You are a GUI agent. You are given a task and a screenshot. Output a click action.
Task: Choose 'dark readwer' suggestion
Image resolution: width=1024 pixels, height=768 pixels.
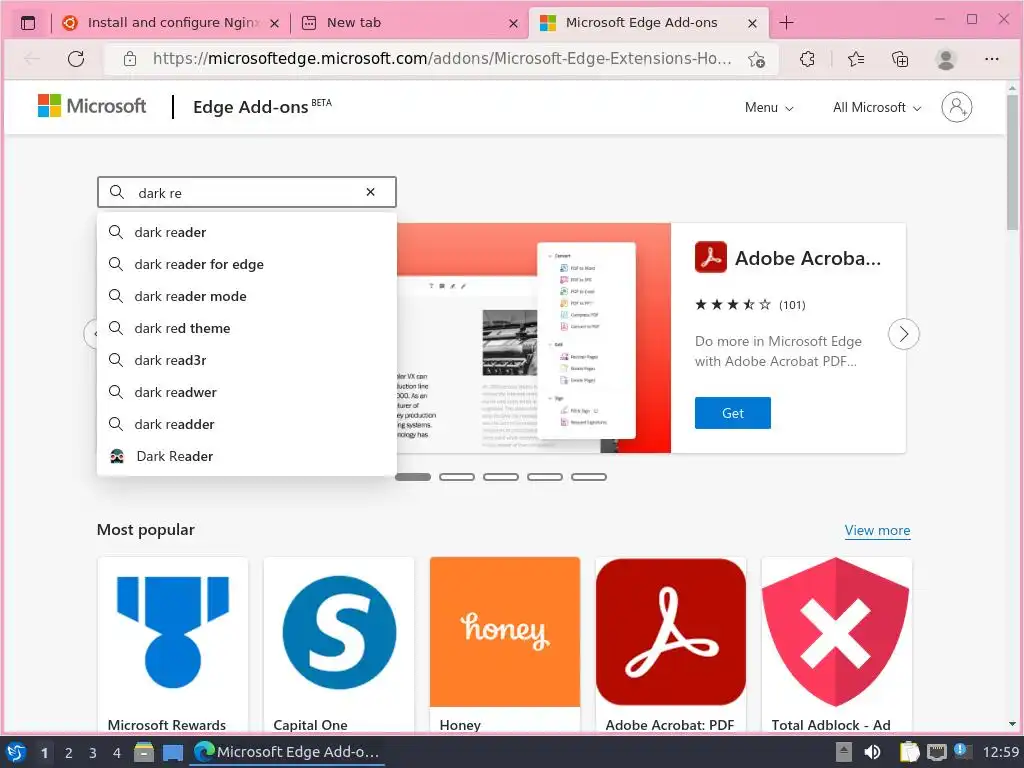tap(247, 392)
